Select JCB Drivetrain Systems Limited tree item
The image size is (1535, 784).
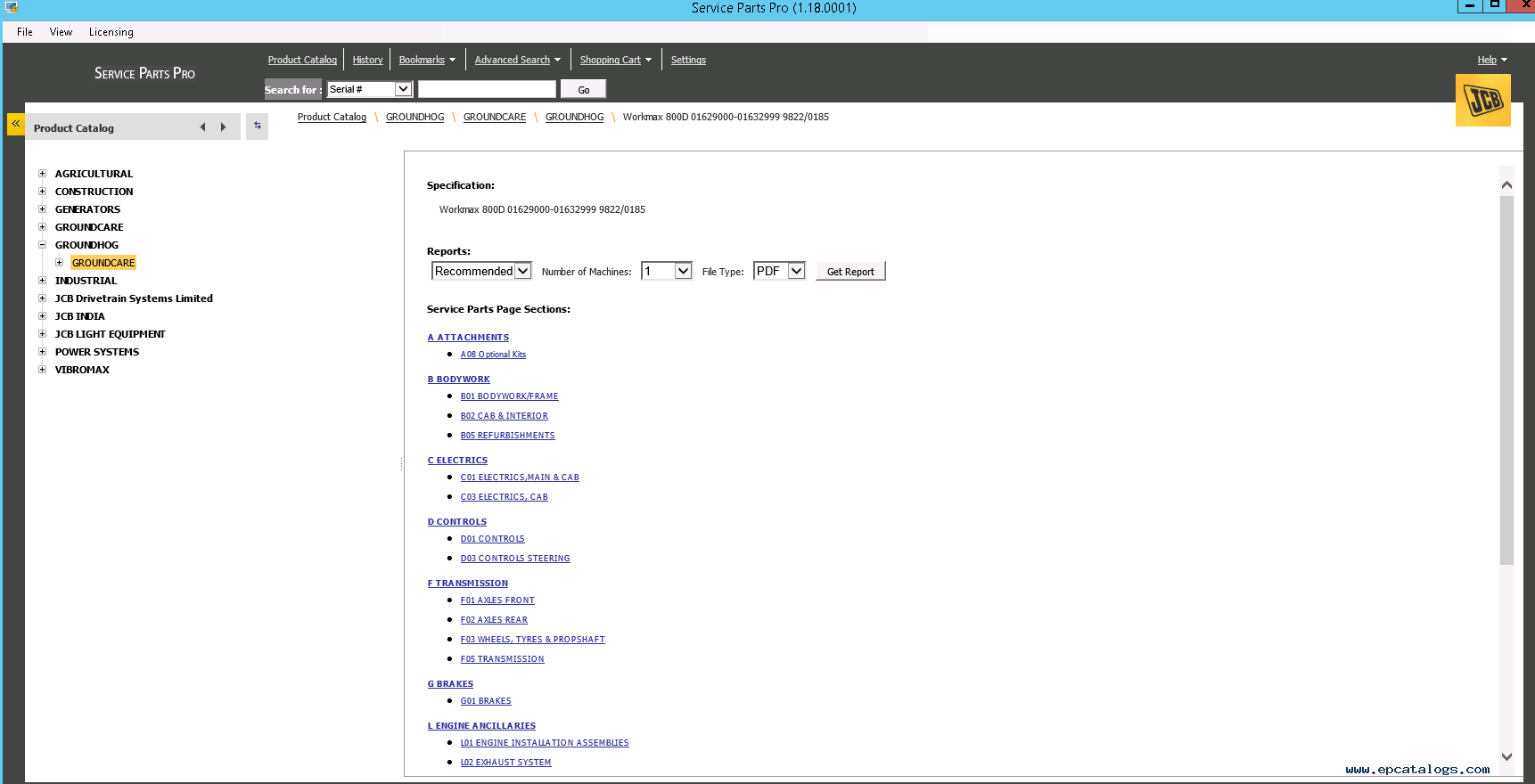[134, 298]
